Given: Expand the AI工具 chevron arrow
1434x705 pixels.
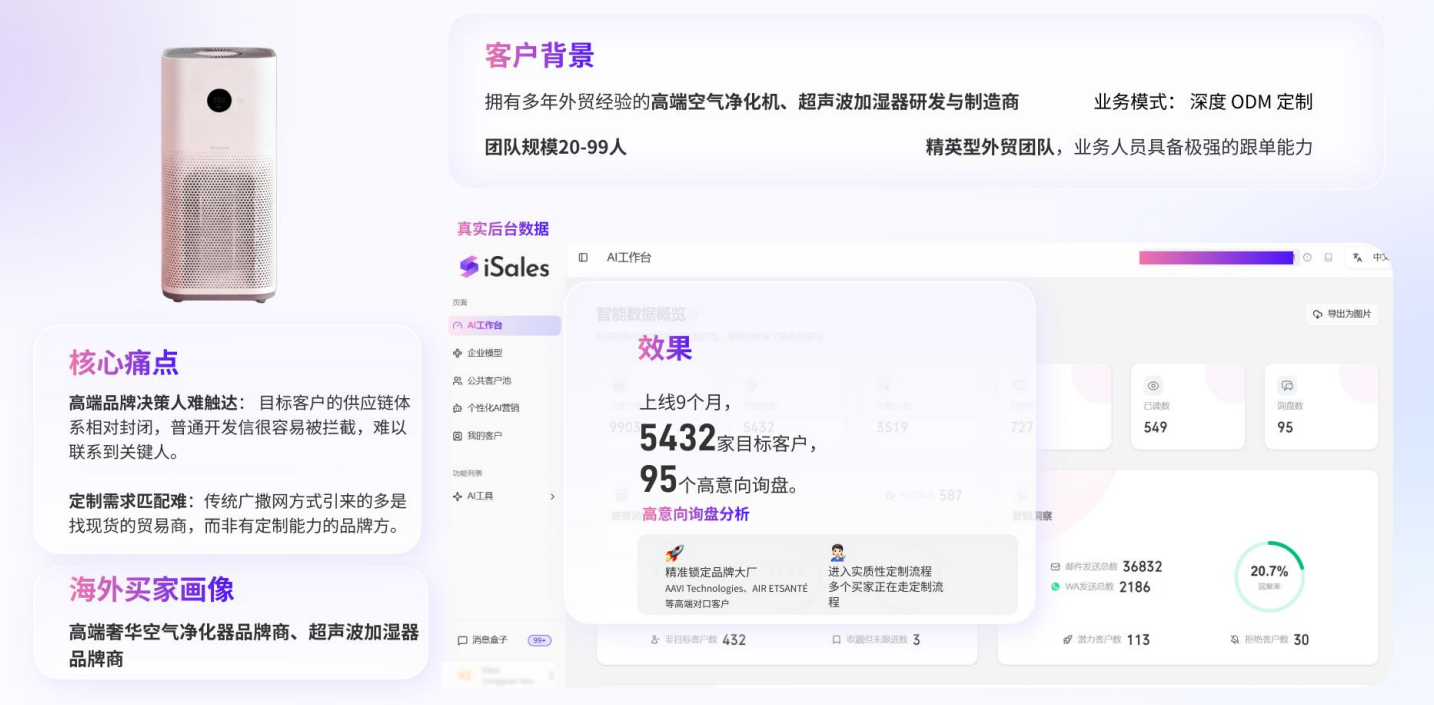Looking at the screenshot, I should pyautogui.click(x=552, y=496).
